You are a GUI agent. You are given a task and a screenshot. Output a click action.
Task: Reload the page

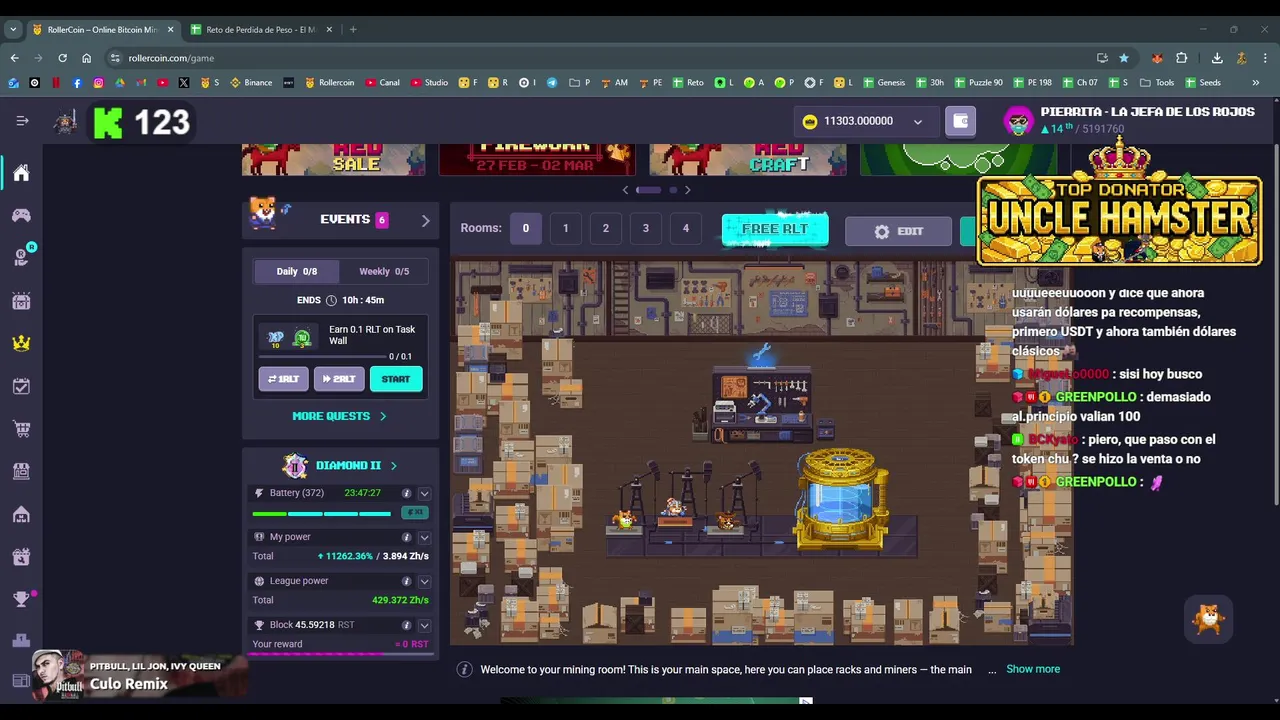(62, 58)
